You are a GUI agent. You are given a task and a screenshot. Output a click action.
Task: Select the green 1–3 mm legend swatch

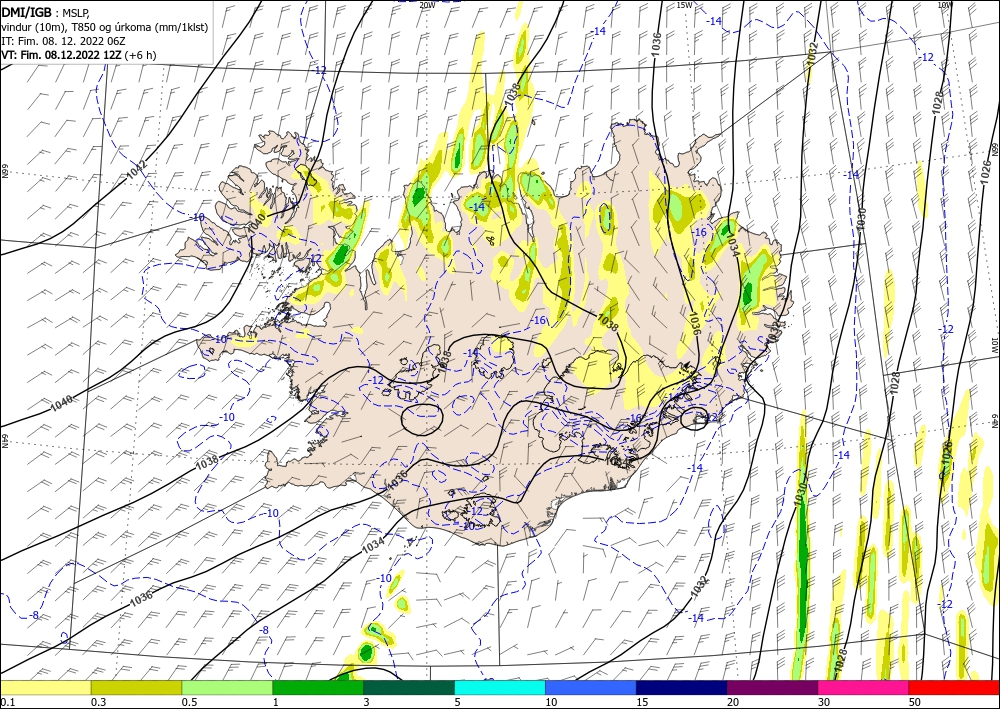coord(318,687)
